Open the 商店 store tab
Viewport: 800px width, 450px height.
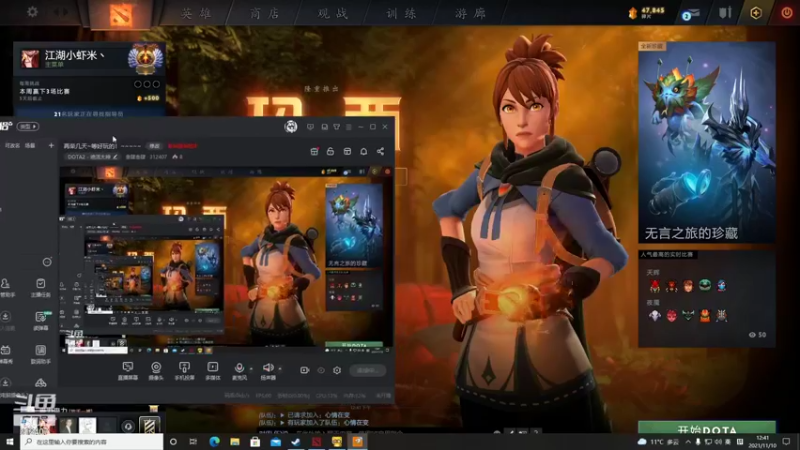click(x=265, y=13)
